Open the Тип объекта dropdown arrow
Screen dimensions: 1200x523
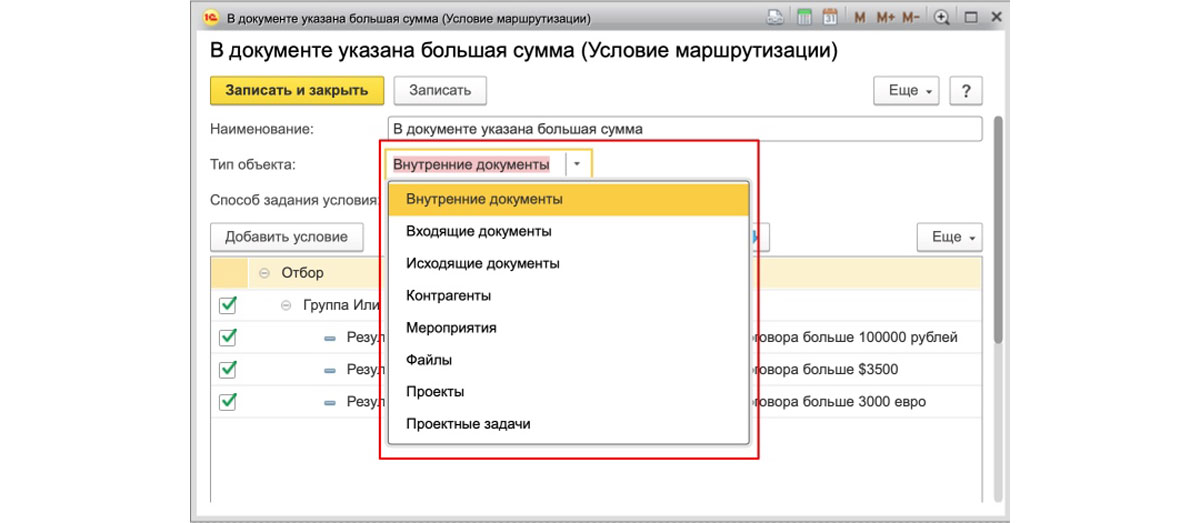click(x=578, y=164)
